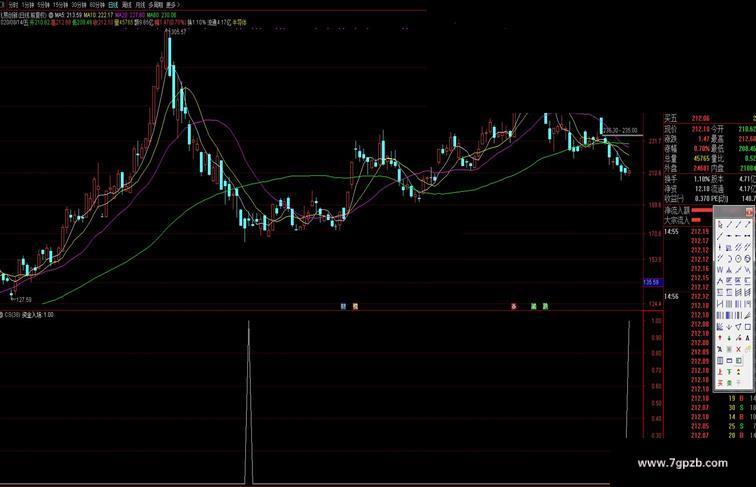Select the fan lines tool
Image resolution: width=756 pixels, height=487 pixels.
[748, 315]
